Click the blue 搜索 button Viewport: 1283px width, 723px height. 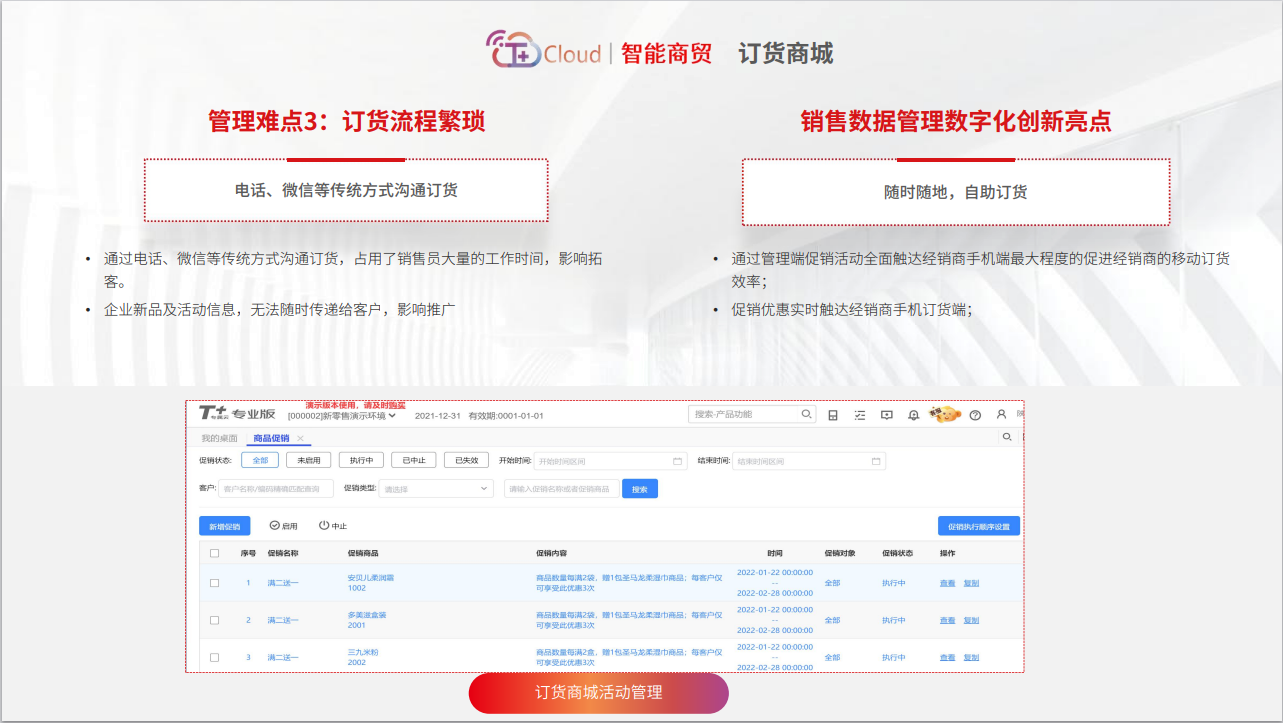640,489
